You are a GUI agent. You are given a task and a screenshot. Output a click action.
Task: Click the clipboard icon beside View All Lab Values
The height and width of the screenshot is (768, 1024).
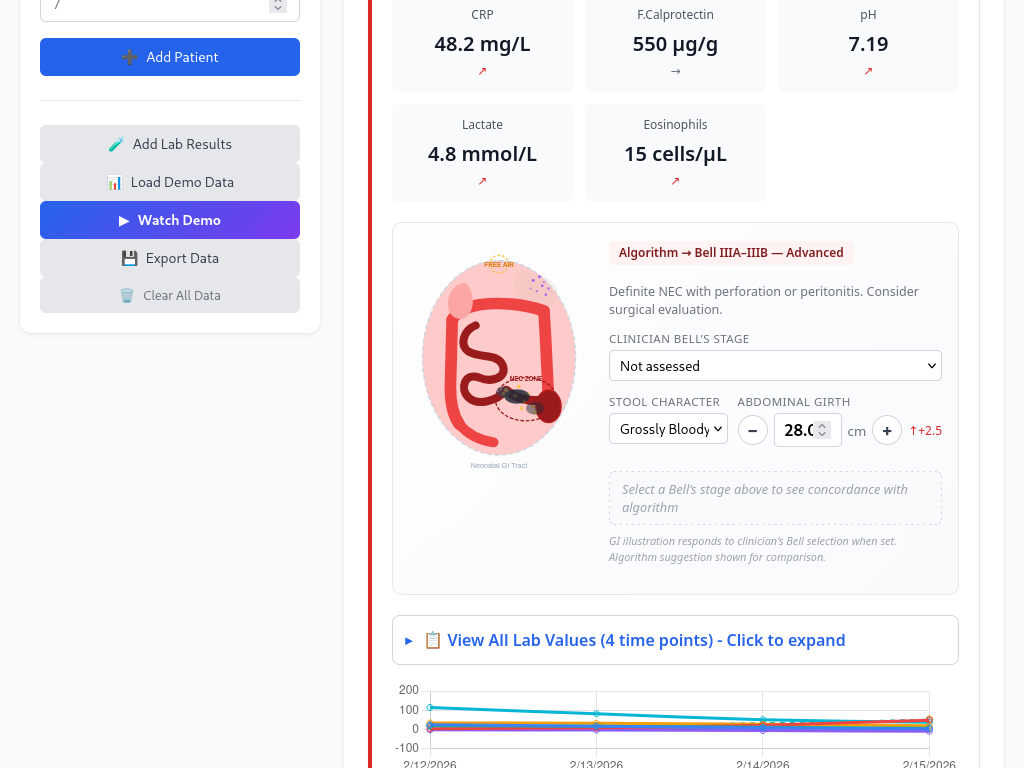pos(433,641)
